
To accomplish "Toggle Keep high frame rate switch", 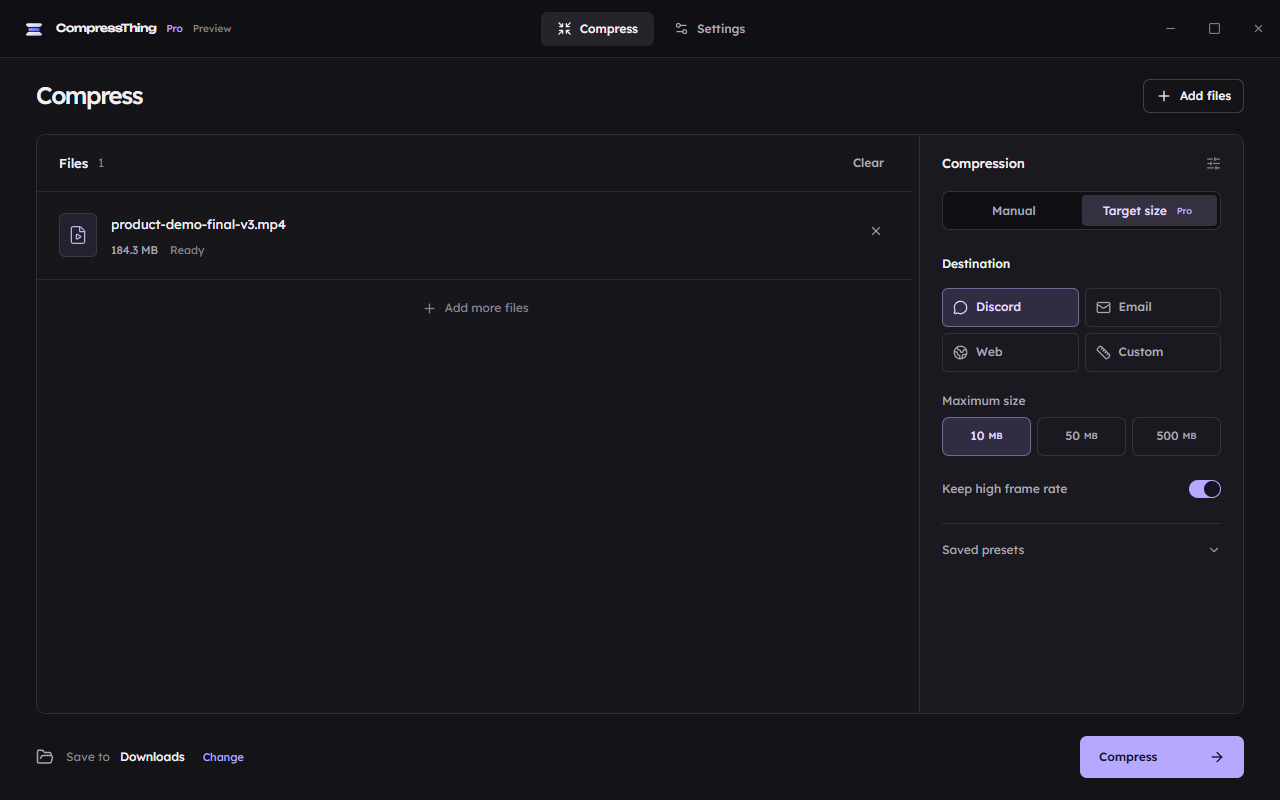I will coord(1204,489).
